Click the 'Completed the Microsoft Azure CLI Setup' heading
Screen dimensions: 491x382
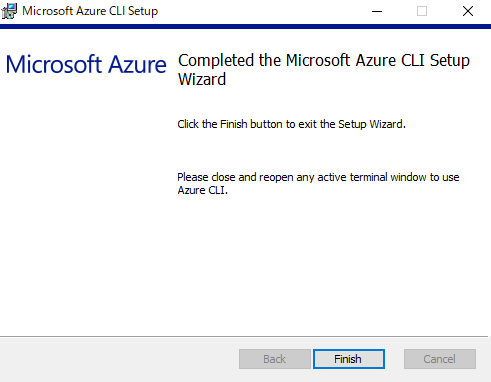tap(324, 61)
